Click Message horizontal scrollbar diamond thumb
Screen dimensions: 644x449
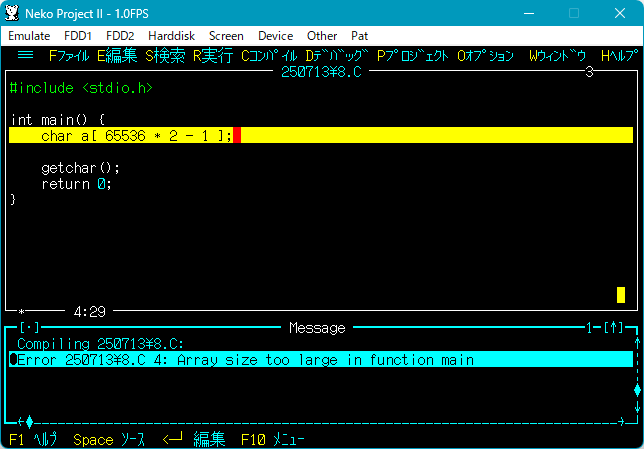click(29, 421)
